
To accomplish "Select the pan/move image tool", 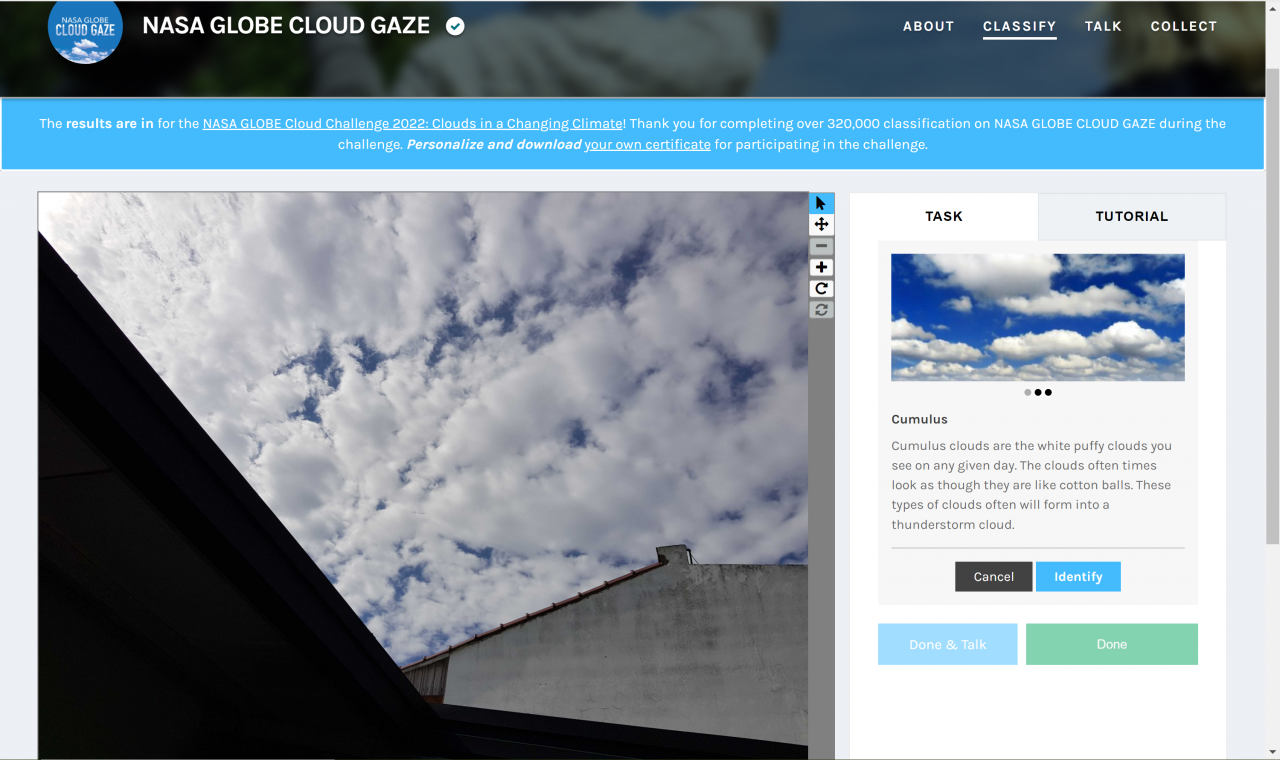I will tap(821, 225).
